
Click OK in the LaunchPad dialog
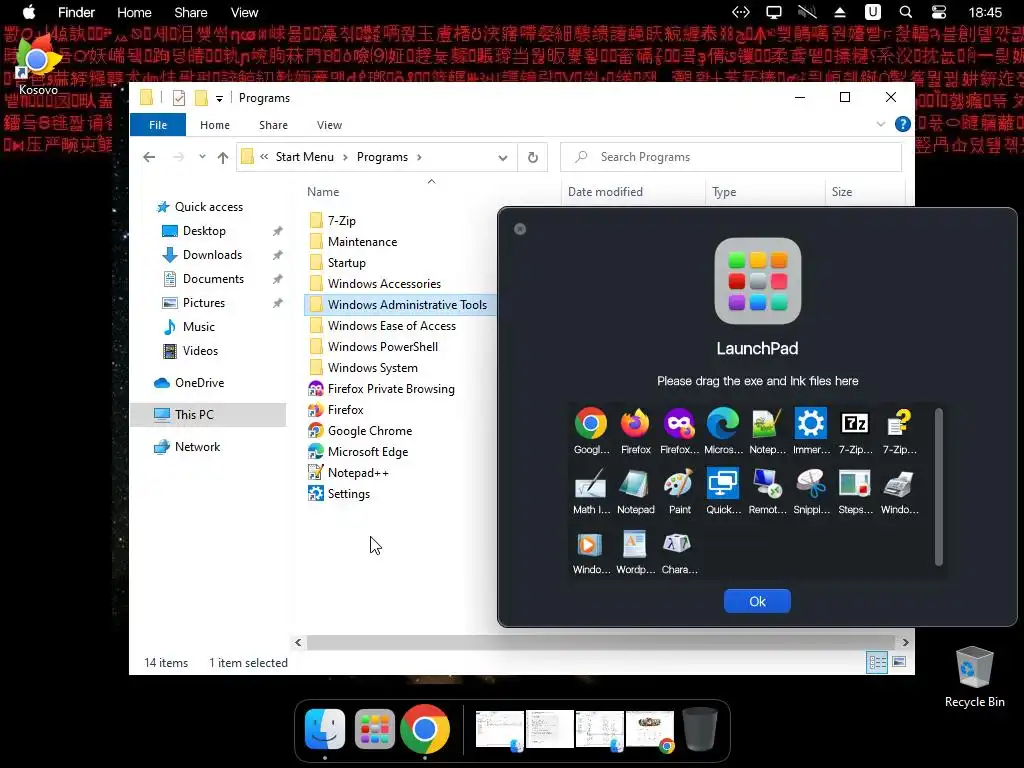[757, 601]
